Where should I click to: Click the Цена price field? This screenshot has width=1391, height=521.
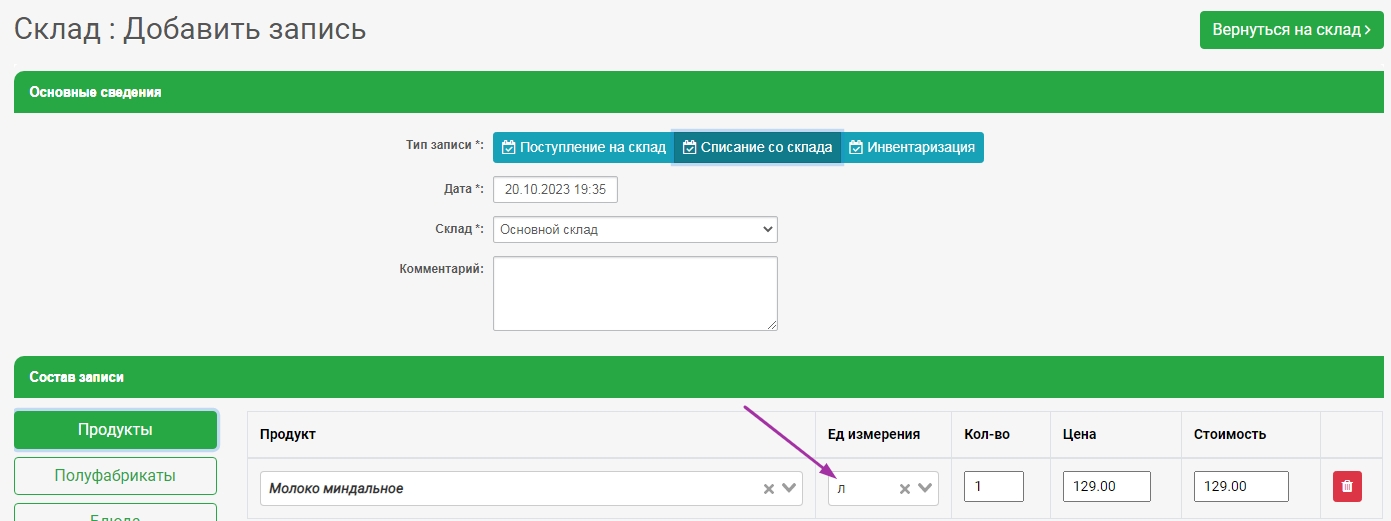point(1106,487)
